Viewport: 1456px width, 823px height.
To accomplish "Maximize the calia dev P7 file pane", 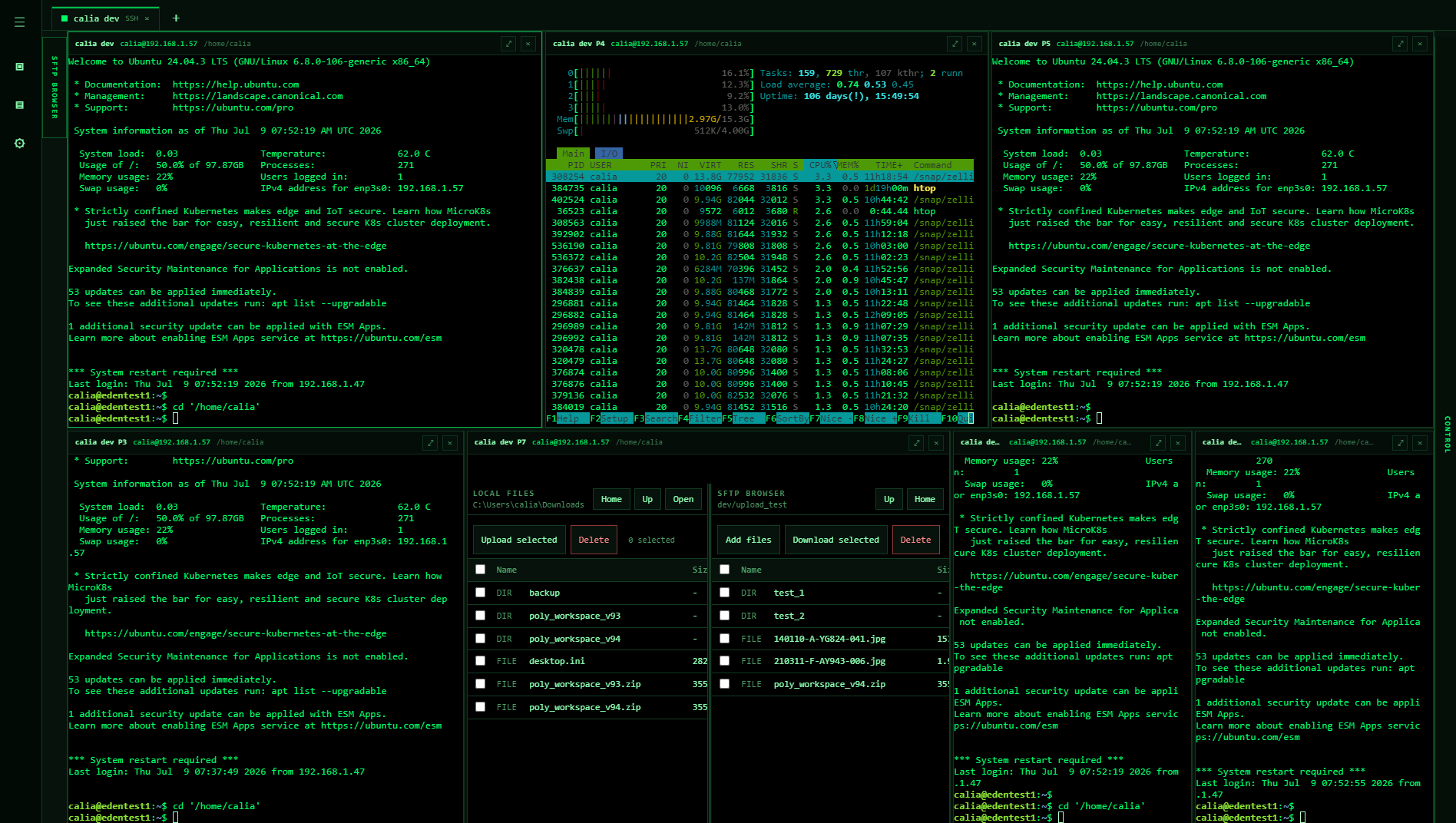I will coord(916,442).
